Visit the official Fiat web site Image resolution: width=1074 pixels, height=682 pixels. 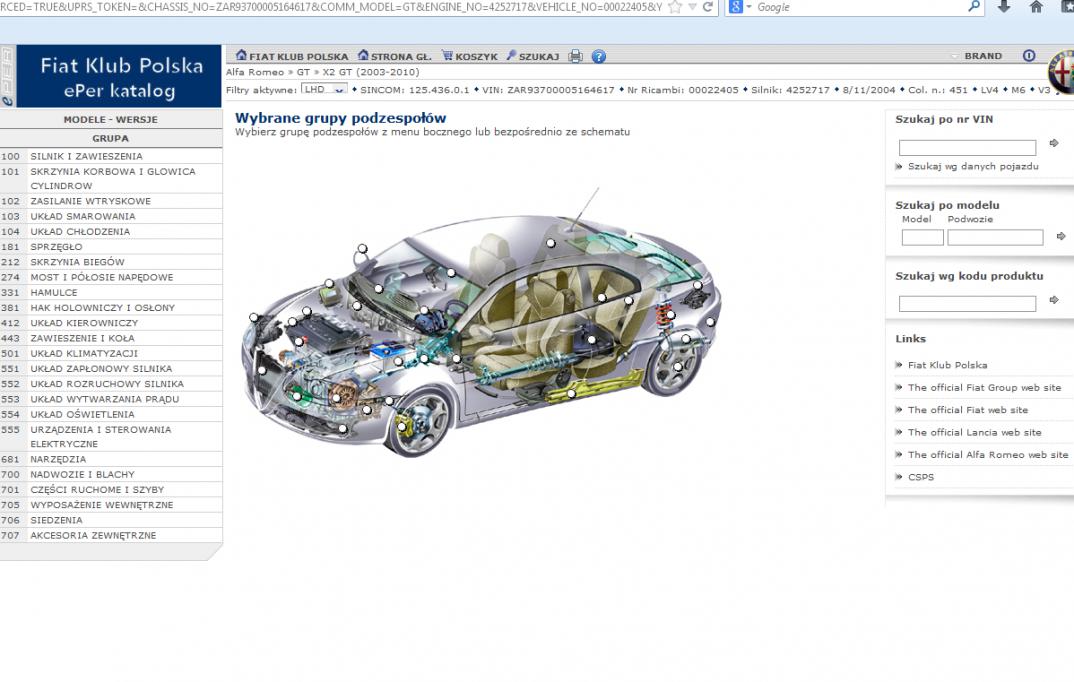pos(968,410)
